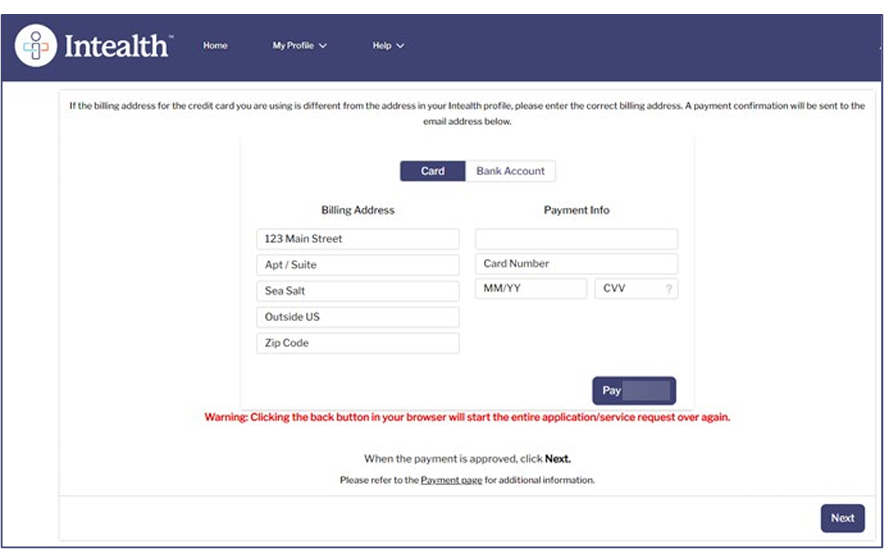Click the 123 Main Street address field
Viewport: 884px width, 559px height.
click(x=358, y=239)
